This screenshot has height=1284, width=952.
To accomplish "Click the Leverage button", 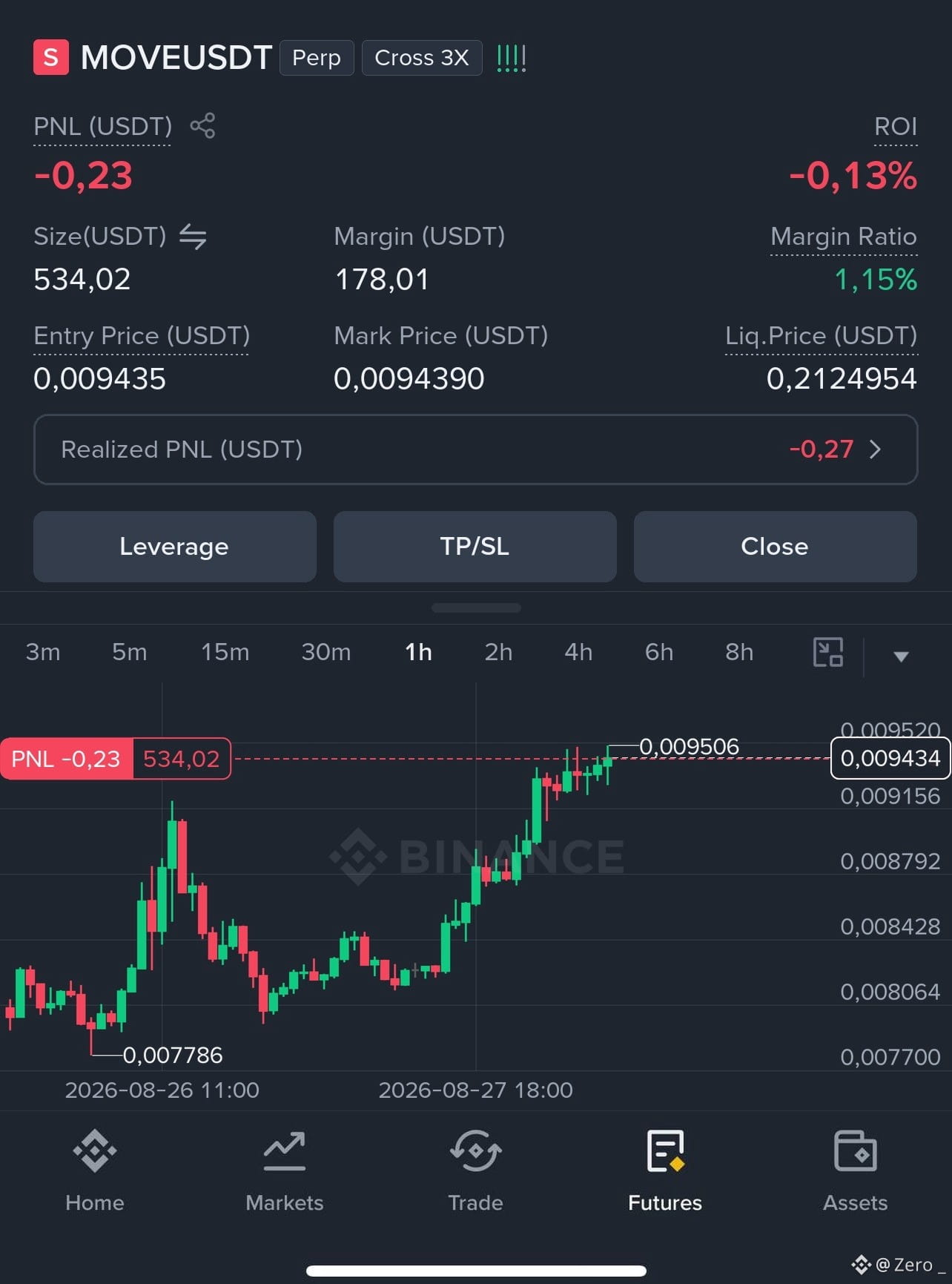I will (175, 547).
